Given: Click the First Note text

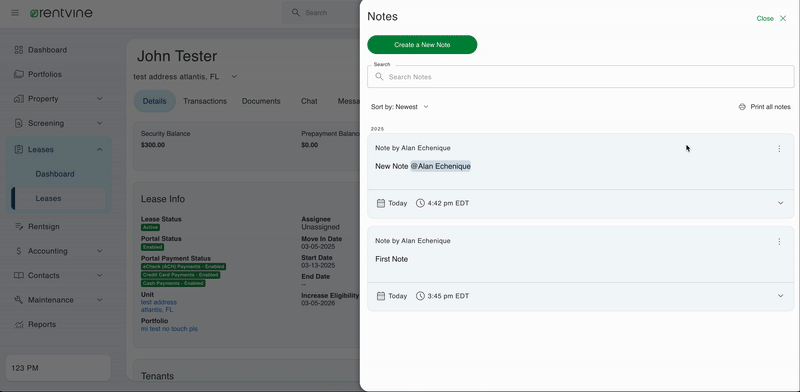Looking at the screenshot, I should (x=391, y=259).
